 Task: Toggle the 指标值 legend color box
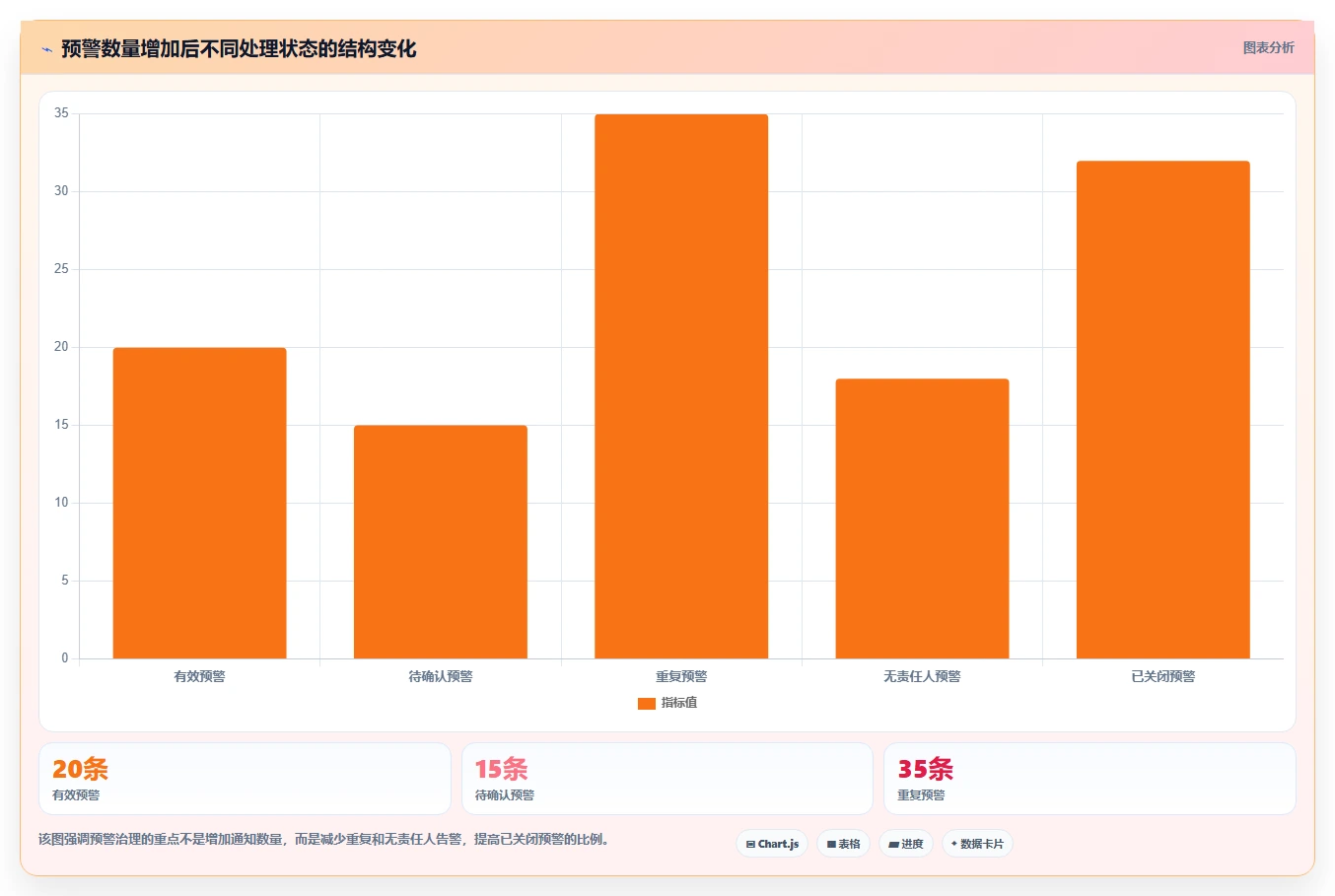[647, 703]
